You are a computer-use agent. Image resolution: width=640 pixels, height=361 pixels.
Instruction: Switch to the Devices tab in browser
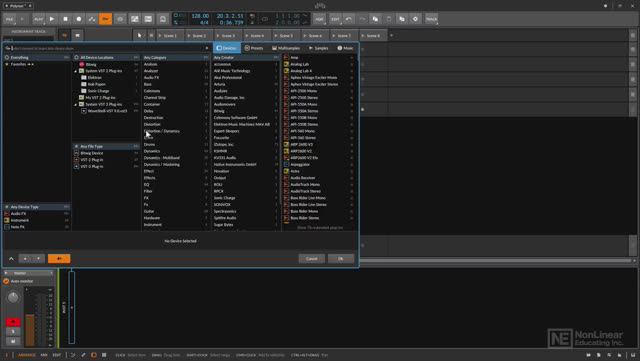[x=227, y=48]
